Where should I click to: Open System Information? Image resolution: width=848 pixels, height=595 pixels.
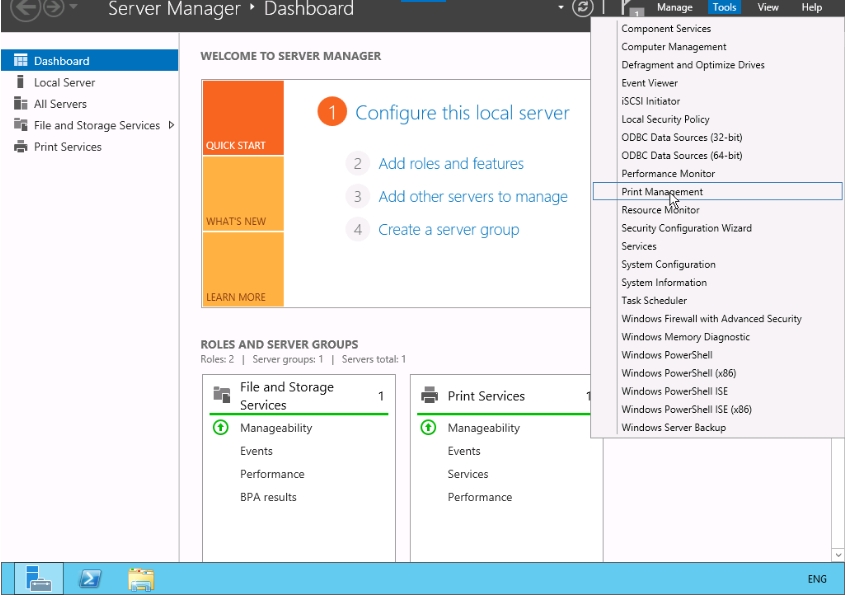click(x=718, y=282)
